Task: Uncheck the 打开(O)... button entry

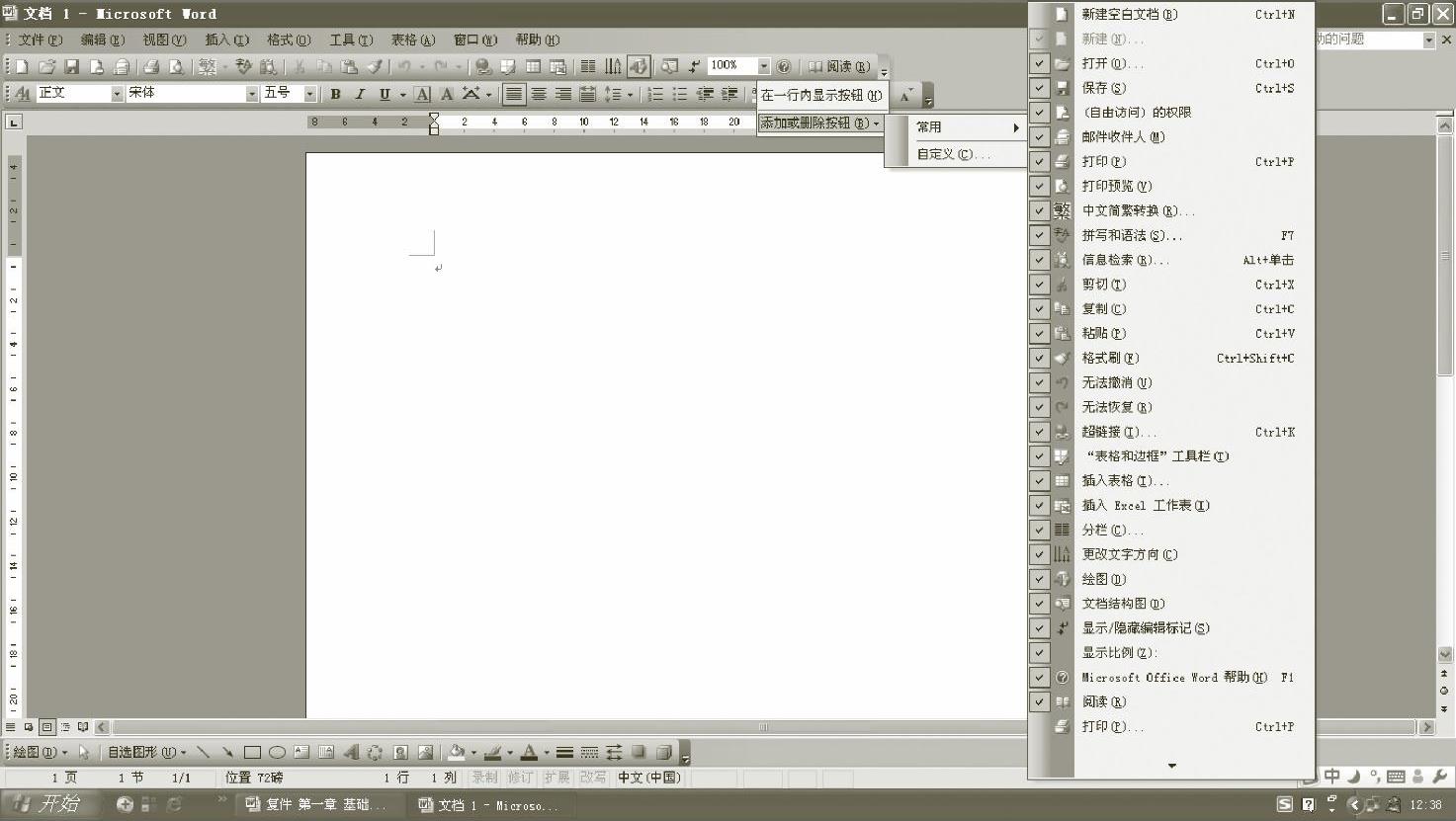Action: [1039, 63]
